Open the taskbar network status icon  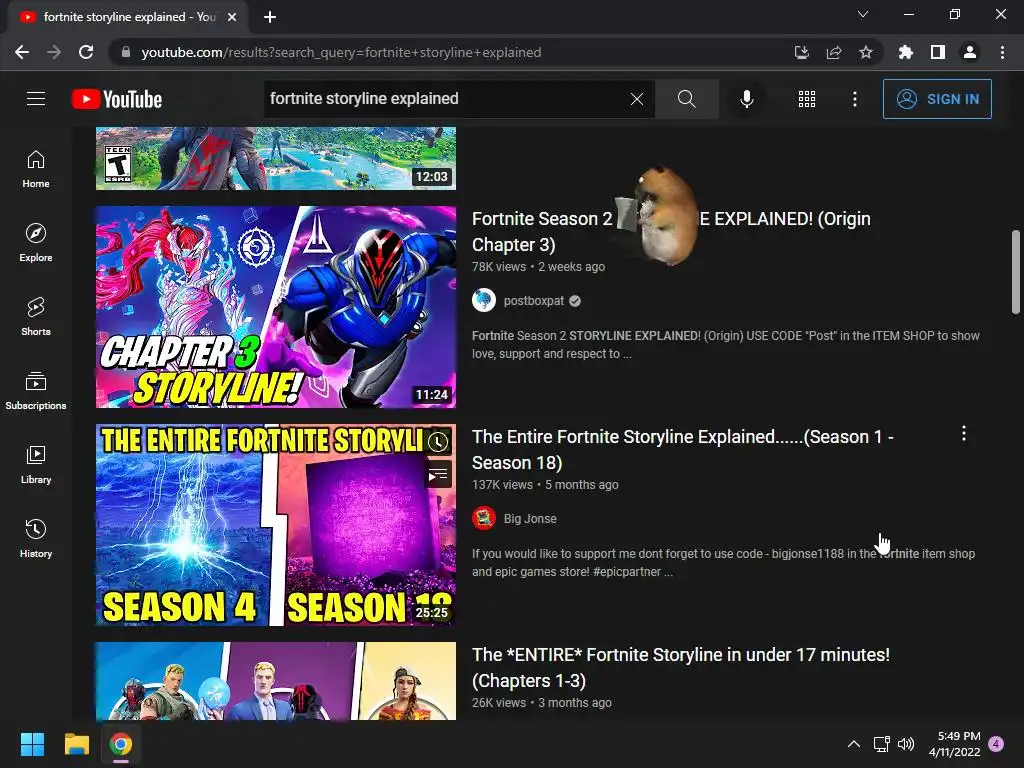(x=882, y=744)
